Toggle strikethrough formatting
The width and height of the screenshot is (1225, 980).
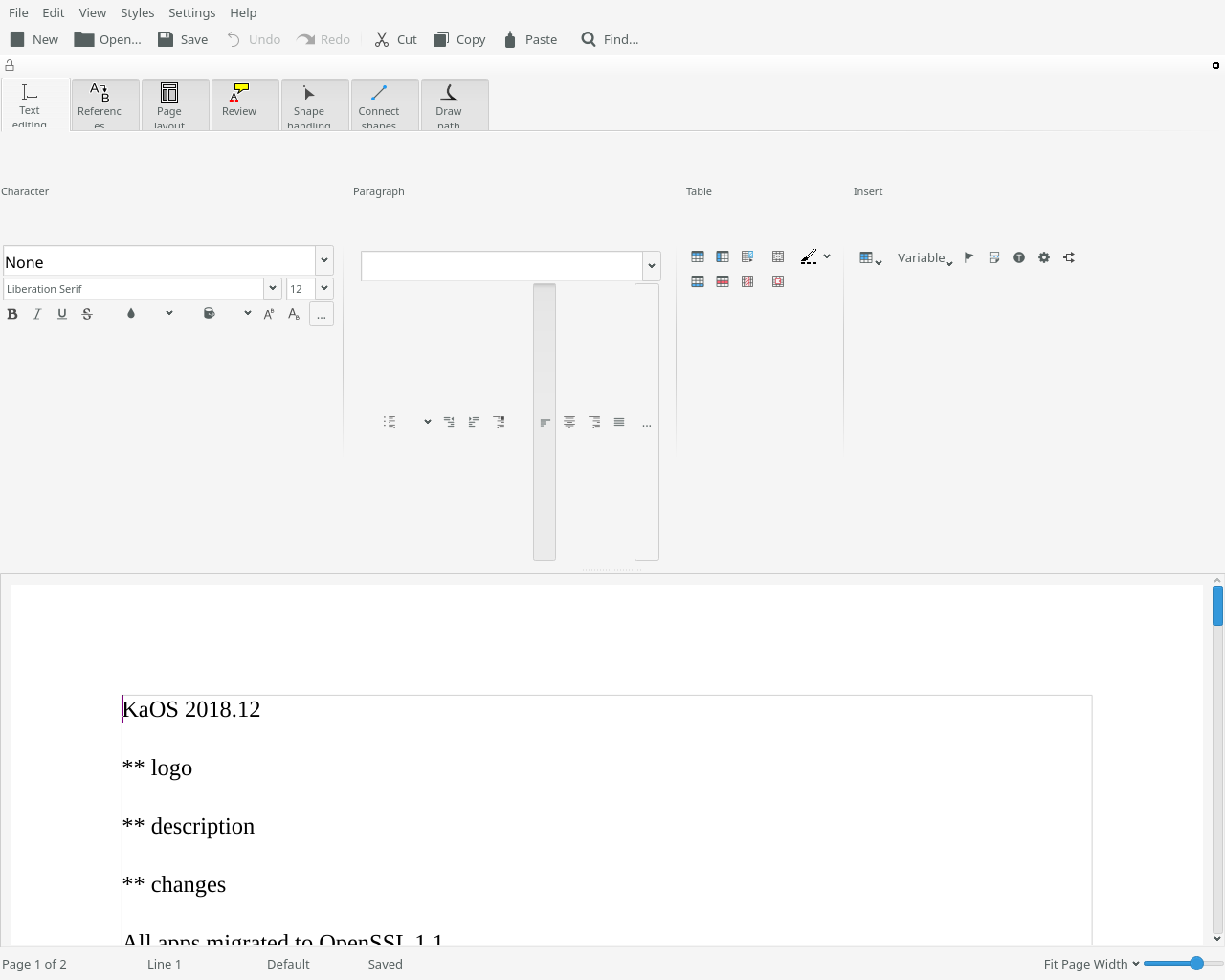[x=87, y=314]
